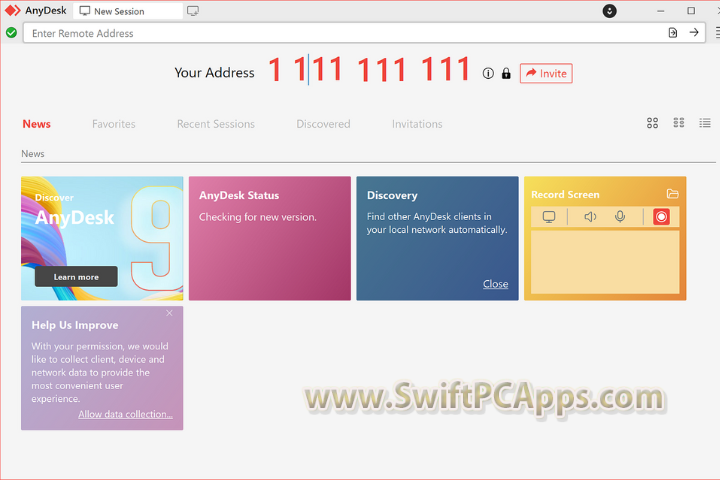Start recording with the red record button
The image size is (720, 480).
click(661, 216)
